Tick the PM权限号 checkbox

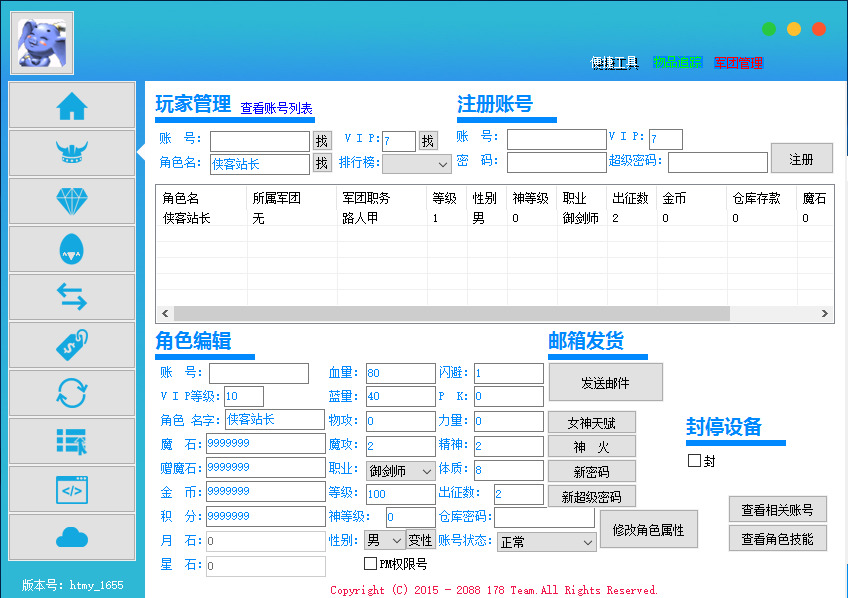370,564
